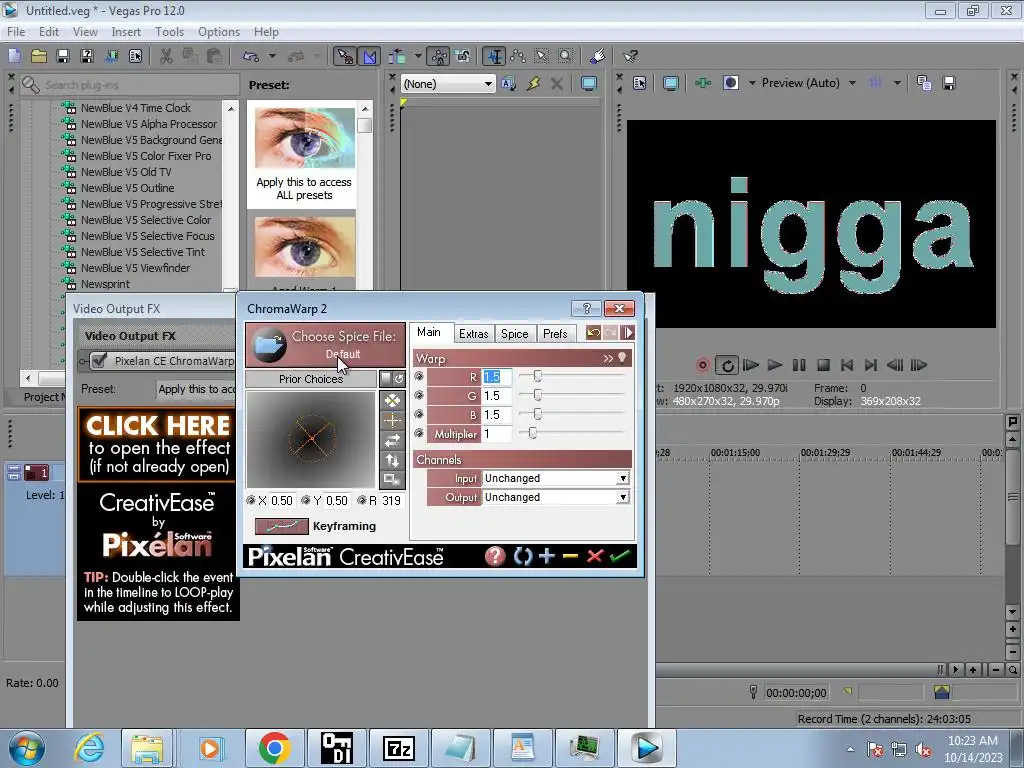Open the Preview (Auto) quality dropdown
The width and height of the screenshot is (1024, 768).
(x=852, y=83)
